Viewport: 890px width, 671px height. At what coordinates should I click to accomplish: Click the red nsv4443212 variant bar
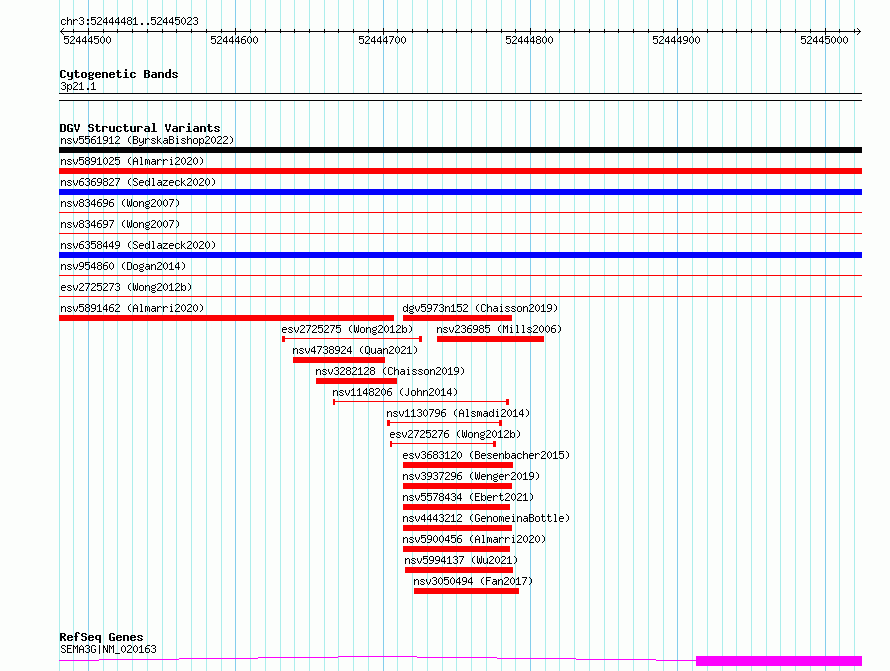coord(457,528)
